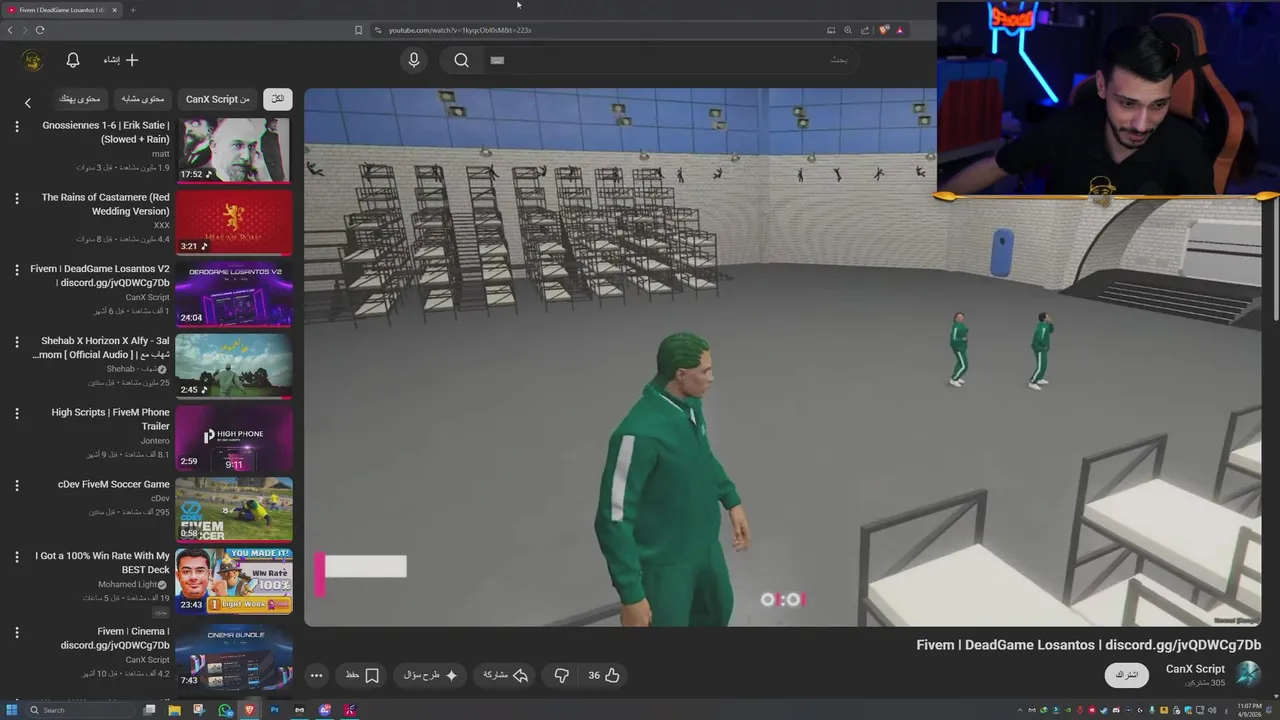Screen dimensions: 1280x720
Task: Open WhatsApp from the taskbar
Action: pos(224,710)
